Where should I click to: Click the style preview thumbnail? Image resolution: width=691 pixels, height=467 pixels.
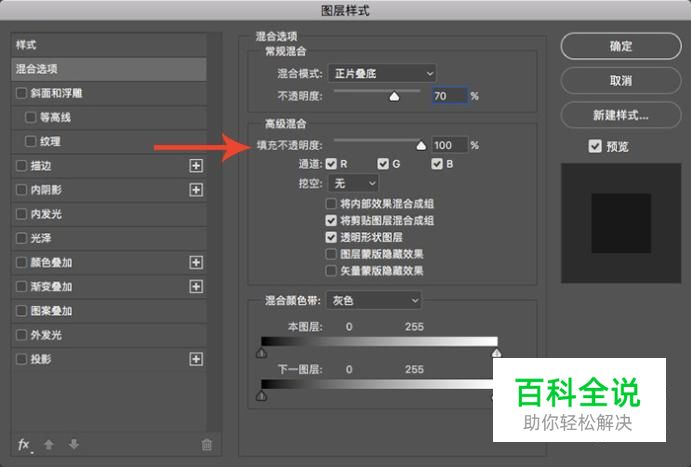point(621,223)
